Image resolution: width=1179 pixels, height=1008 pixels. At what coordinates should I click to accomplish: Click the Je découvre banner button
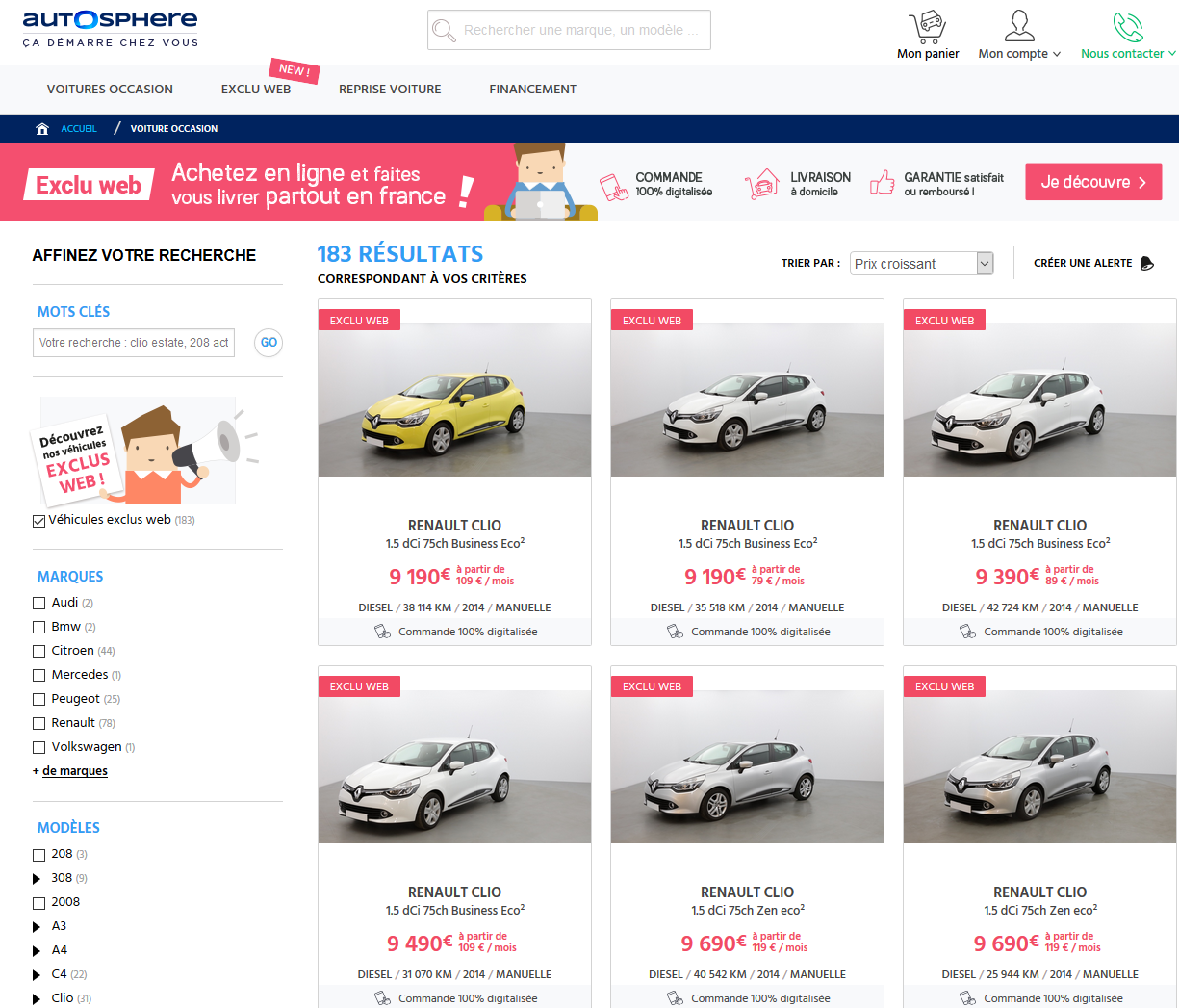pos(1093,181)
